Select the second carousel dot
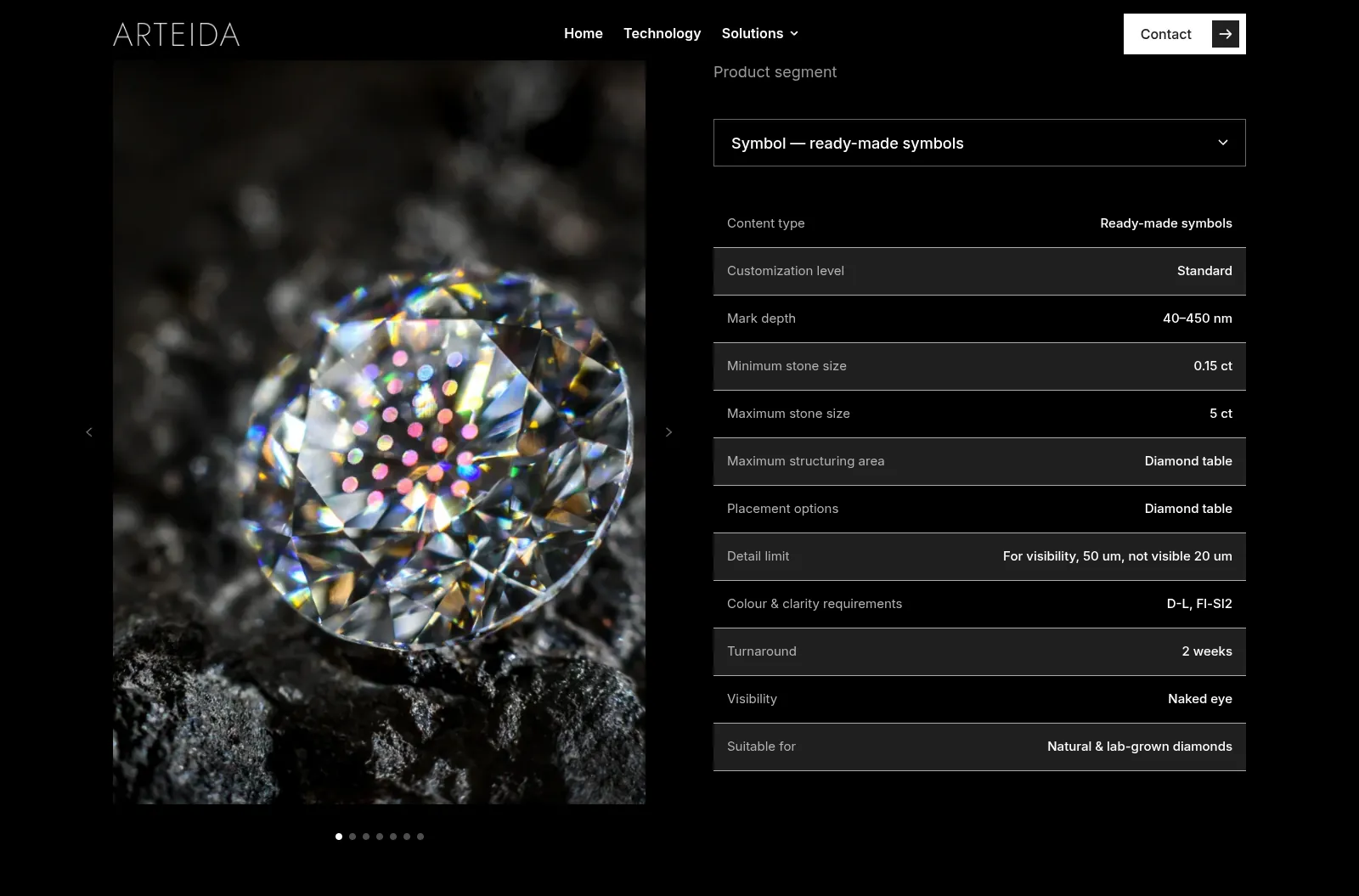Image resolution: width=1359 pixels, height=896 pixels. click(x=352, y=837)
